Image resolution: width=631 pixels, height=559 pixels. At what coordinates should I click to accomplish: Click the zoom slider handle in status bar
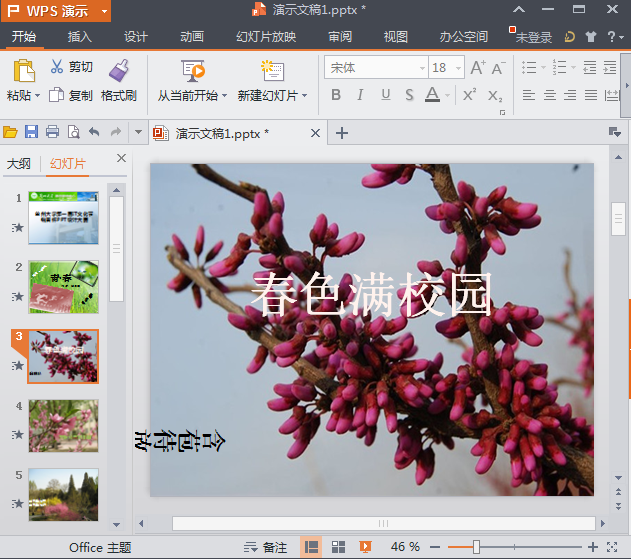(476, 547)
